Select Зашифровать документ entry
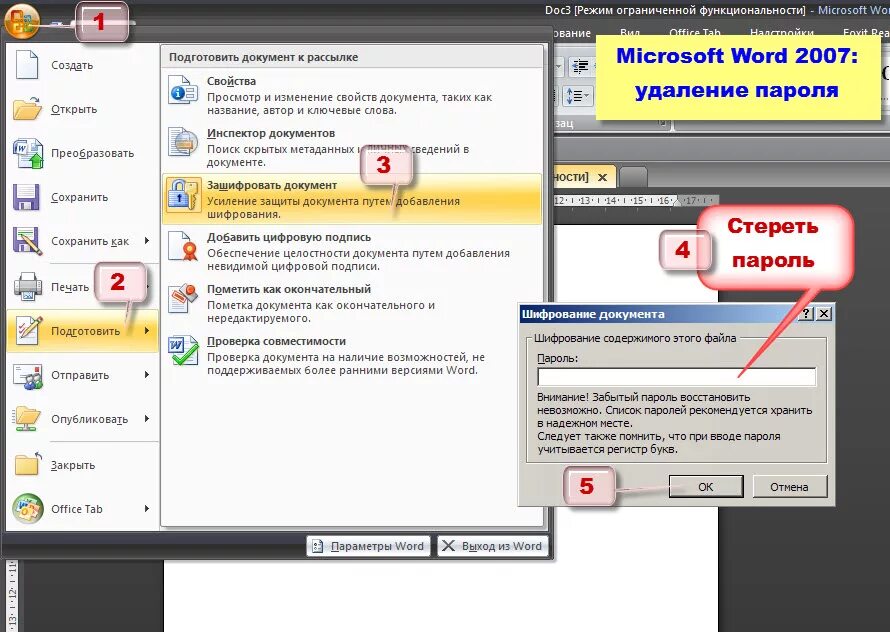 (352, 199)
